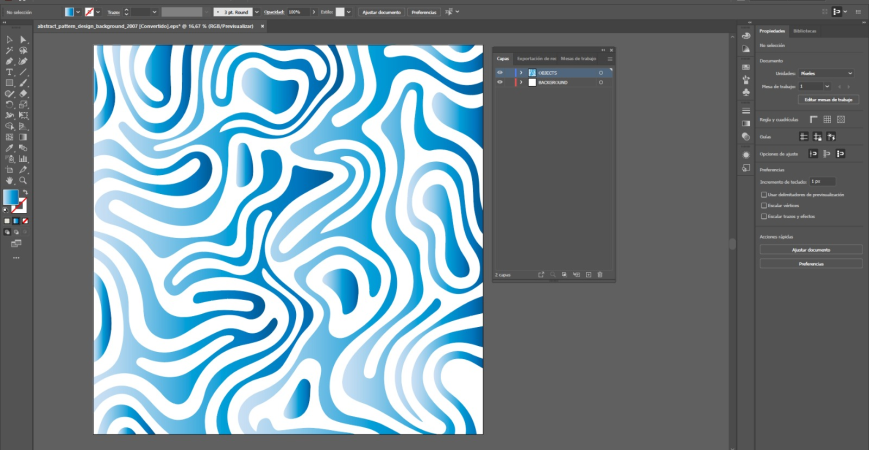Click the delete layer trash icon
The width and height of the screenshot is (869, 450).
(600, 274)
